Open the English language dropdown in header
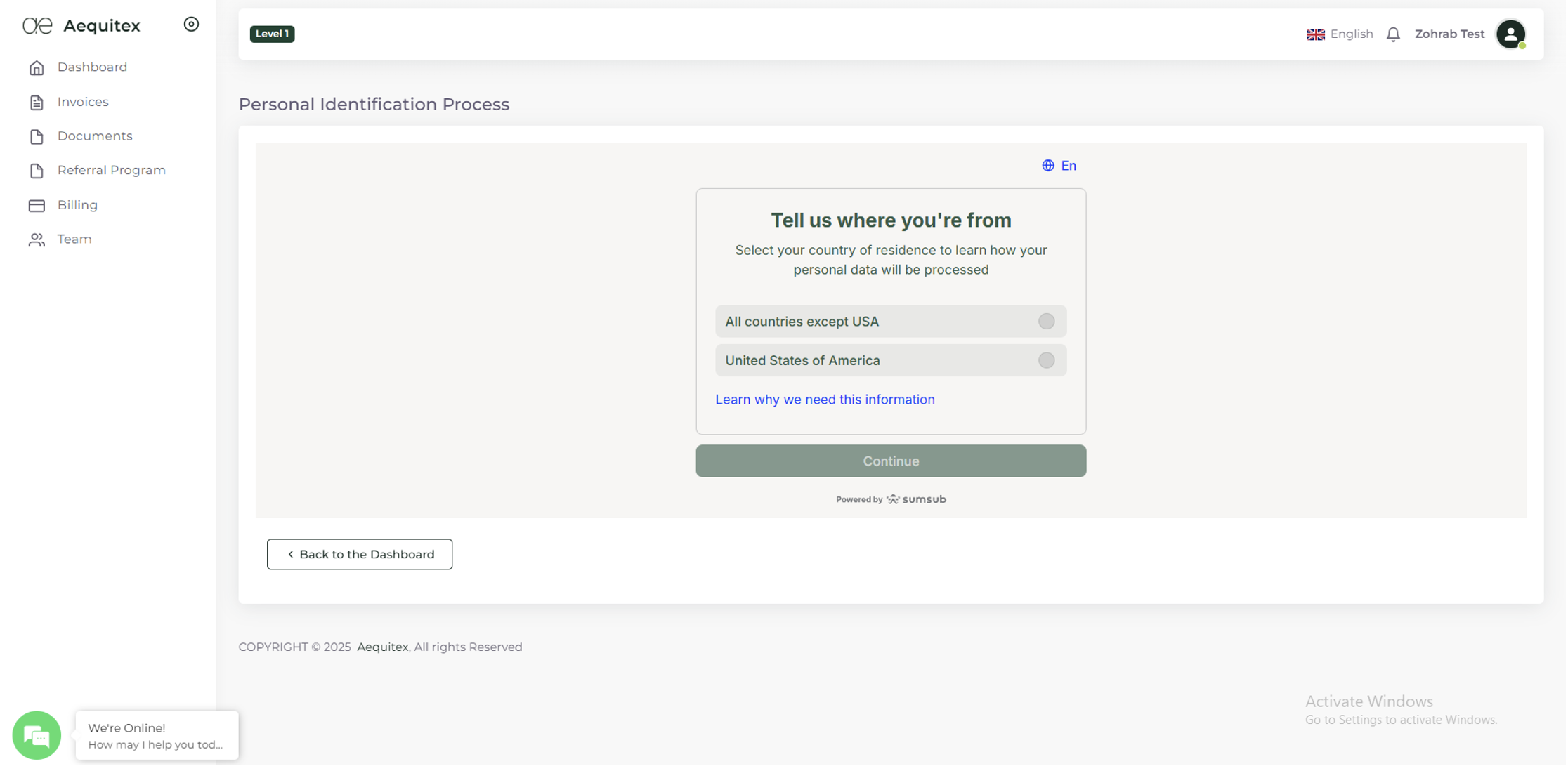1568x771 pixels. (1340, 34)
